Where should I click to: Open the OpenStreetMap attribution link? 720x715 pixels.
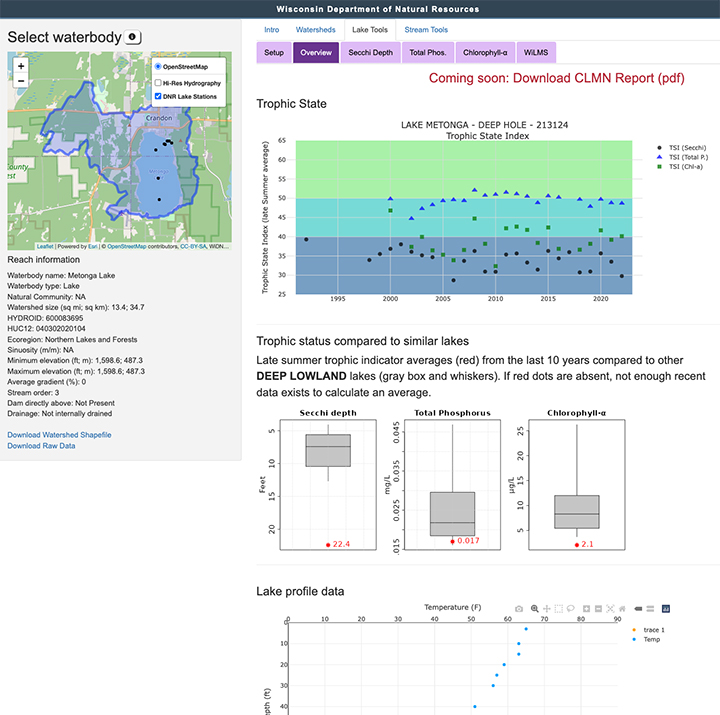tap(127, 247)
